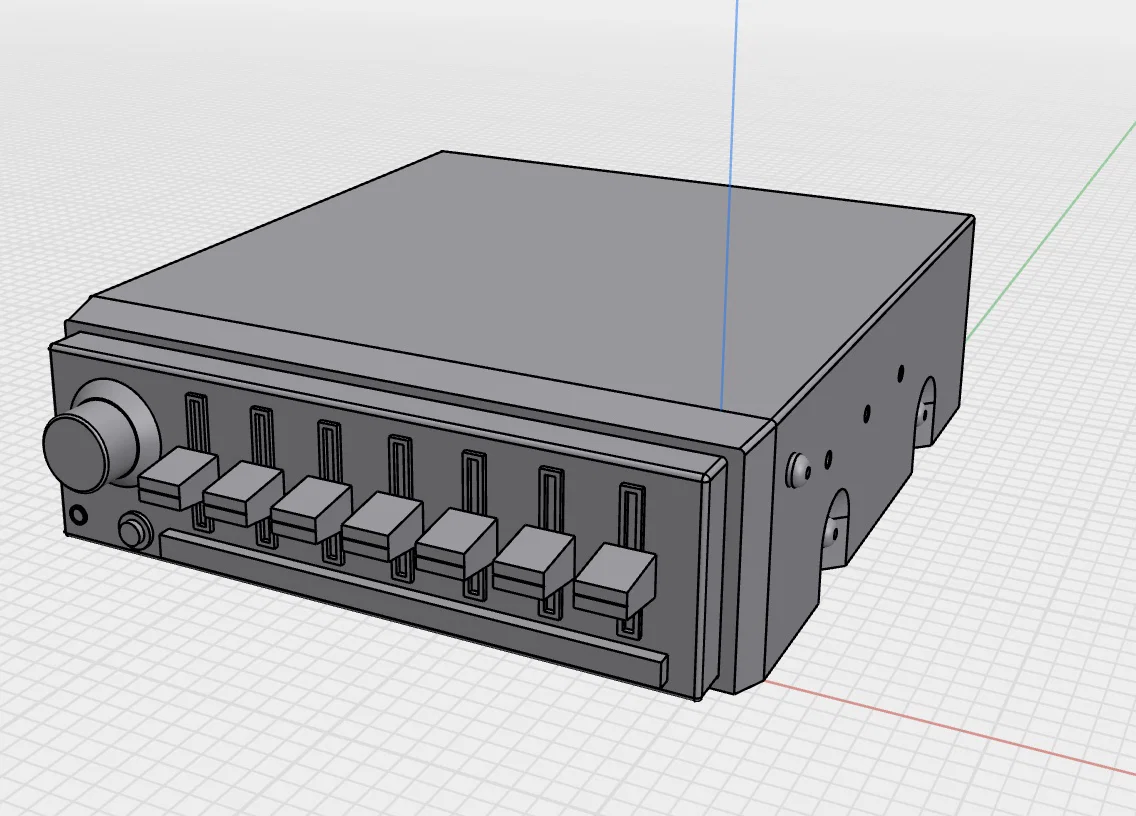The height and width of the screenshot is (816, 1136).
Task: Select the lower arched cutout on the side
Action: click(835, 527)
